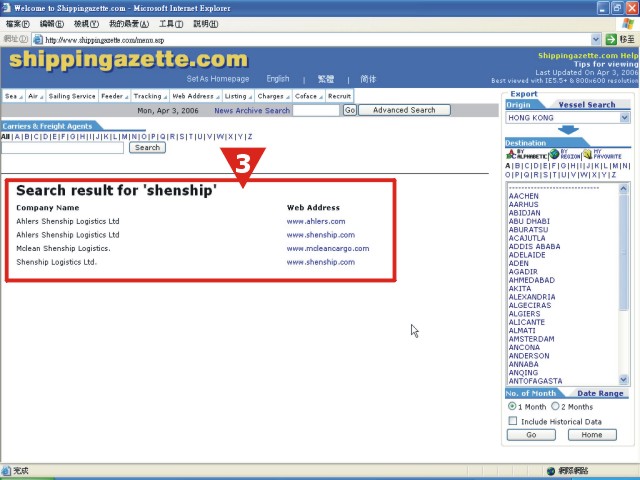Click the Mclean Shenship Logistics. company name
The height and width of the screenshot is (480, 640).
(63, 249)
